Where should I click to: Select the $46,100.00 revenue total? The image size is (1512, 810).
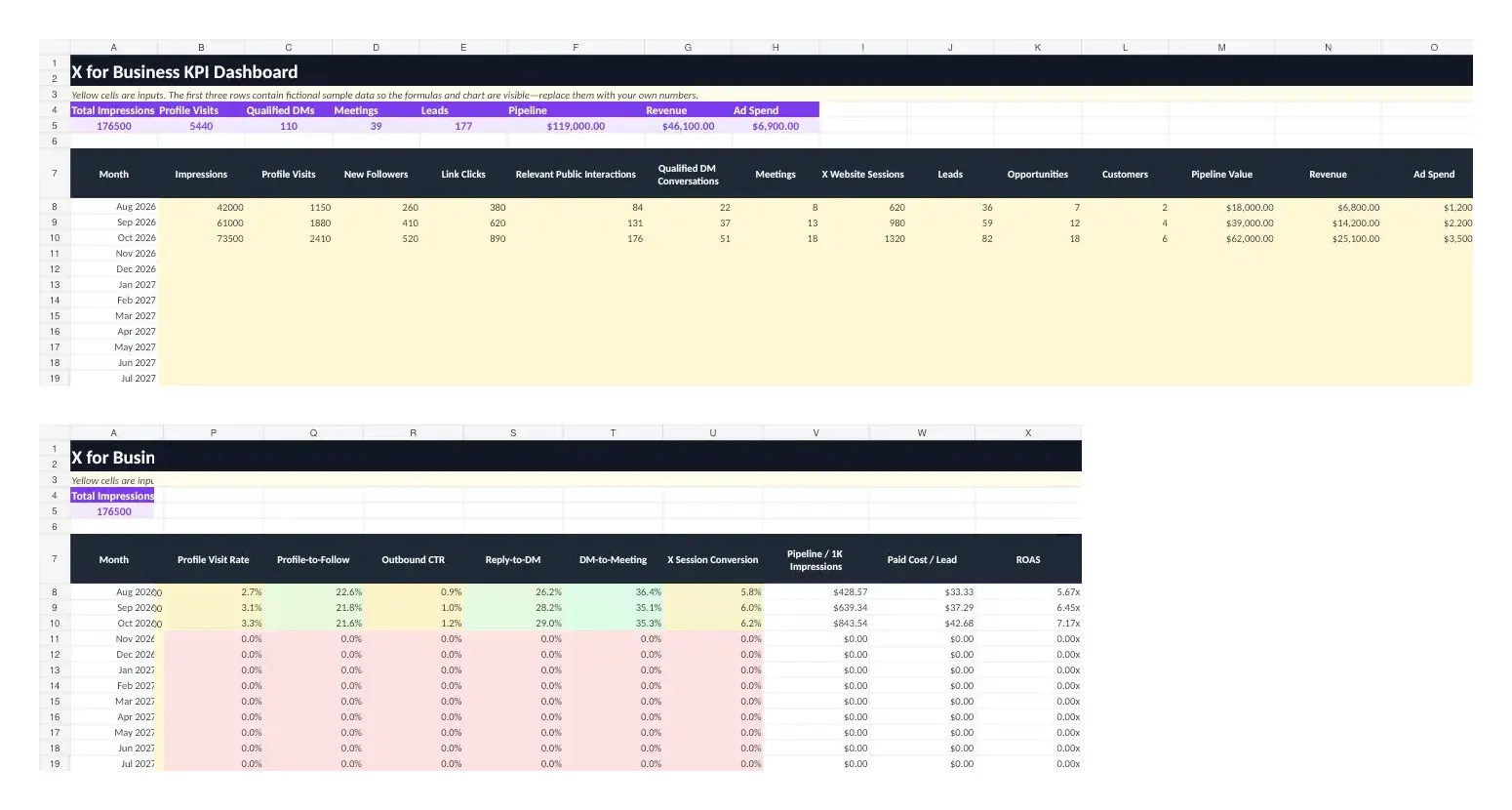coord(688,126)
